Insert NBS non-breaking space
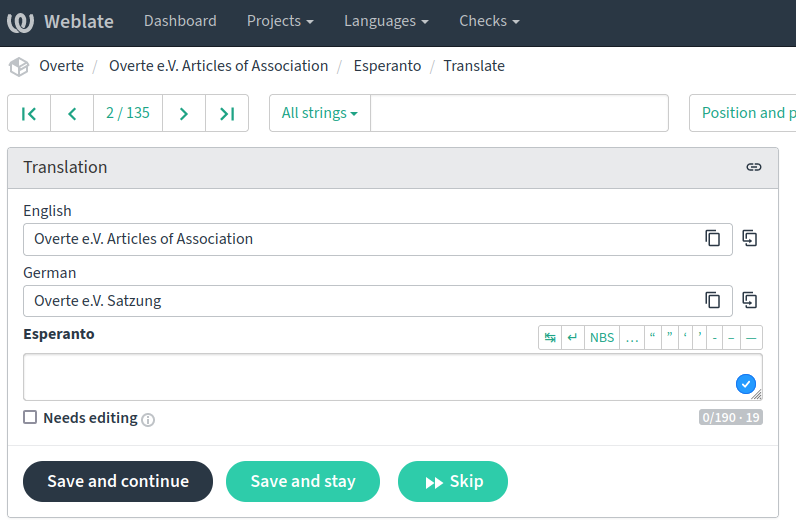This screenshot has width=796, height=532. tap(602, 338)
